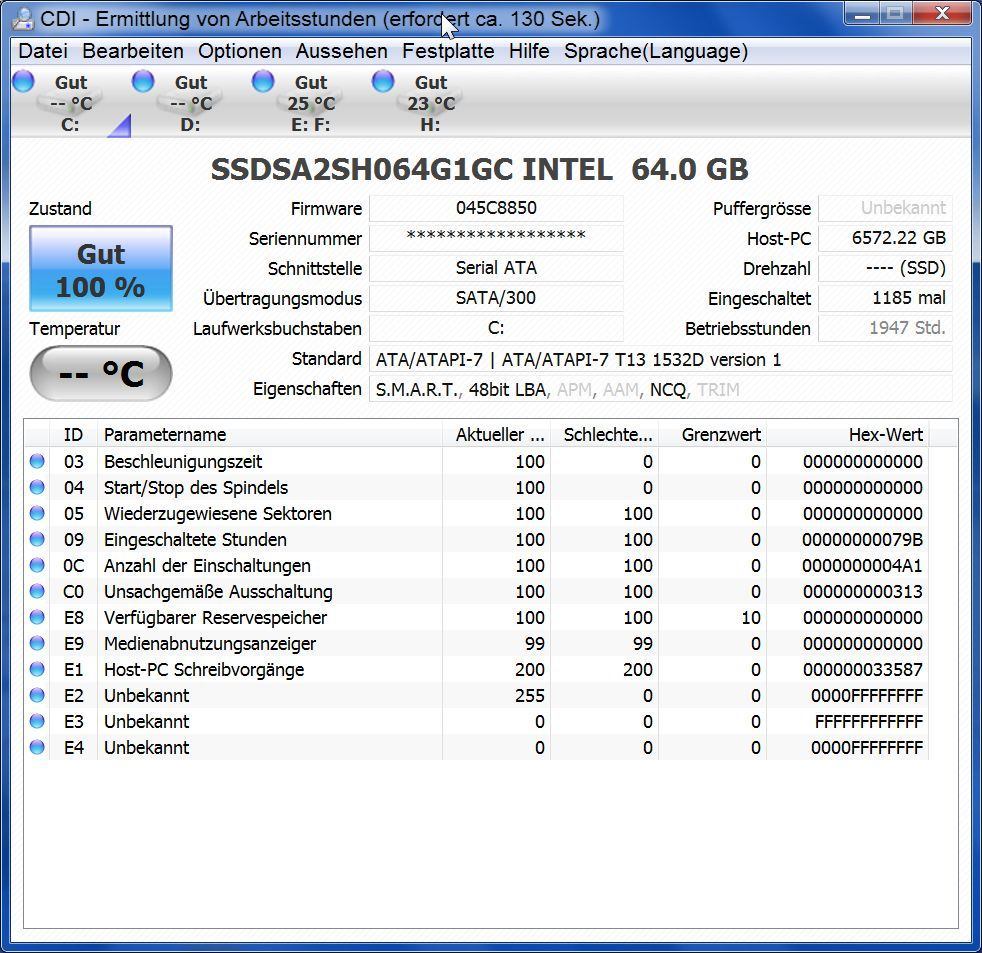Image resolution: width=982 pixels, height=953 pixels.
Task: Select drive E: F: disk entry
Action: [x=311, y=103]
